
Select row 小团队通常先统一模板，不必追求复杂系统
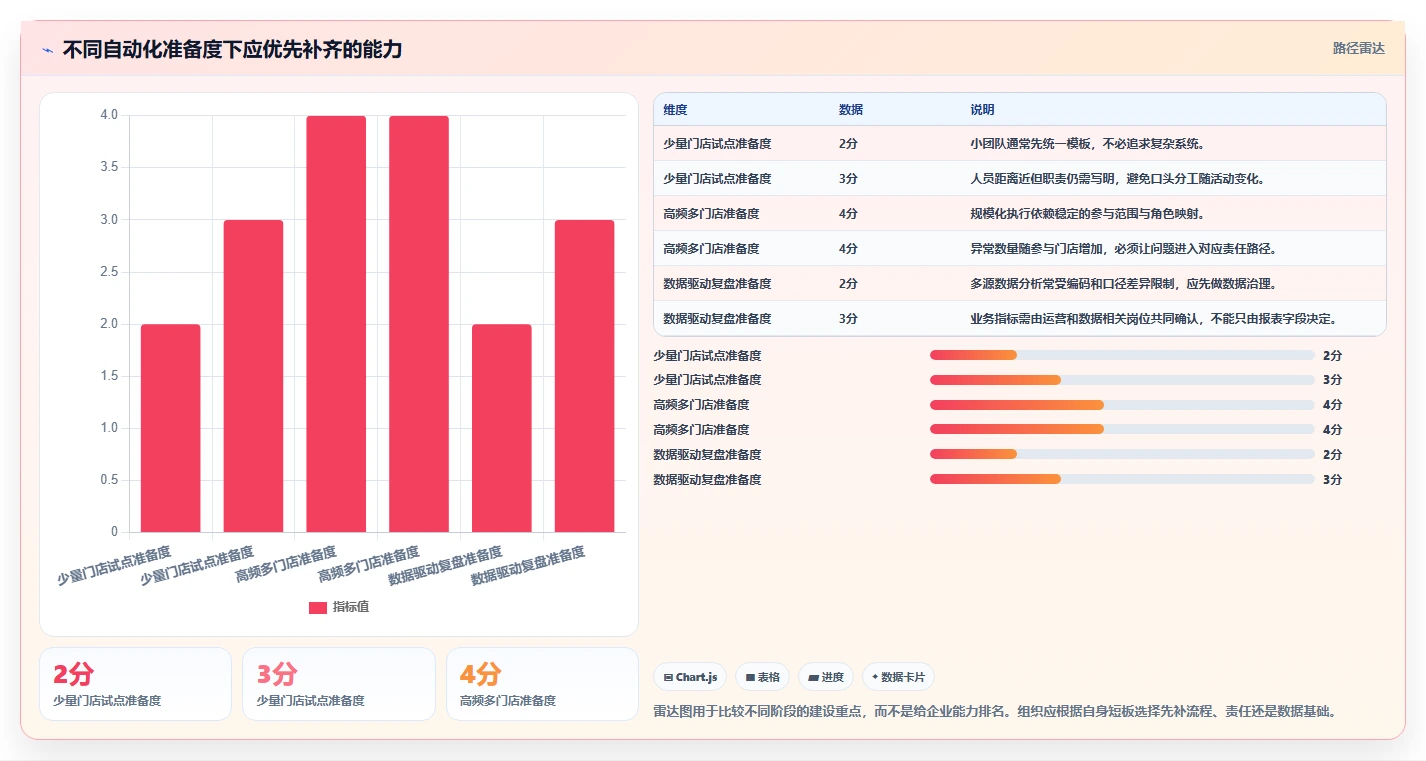[1019, 144]
